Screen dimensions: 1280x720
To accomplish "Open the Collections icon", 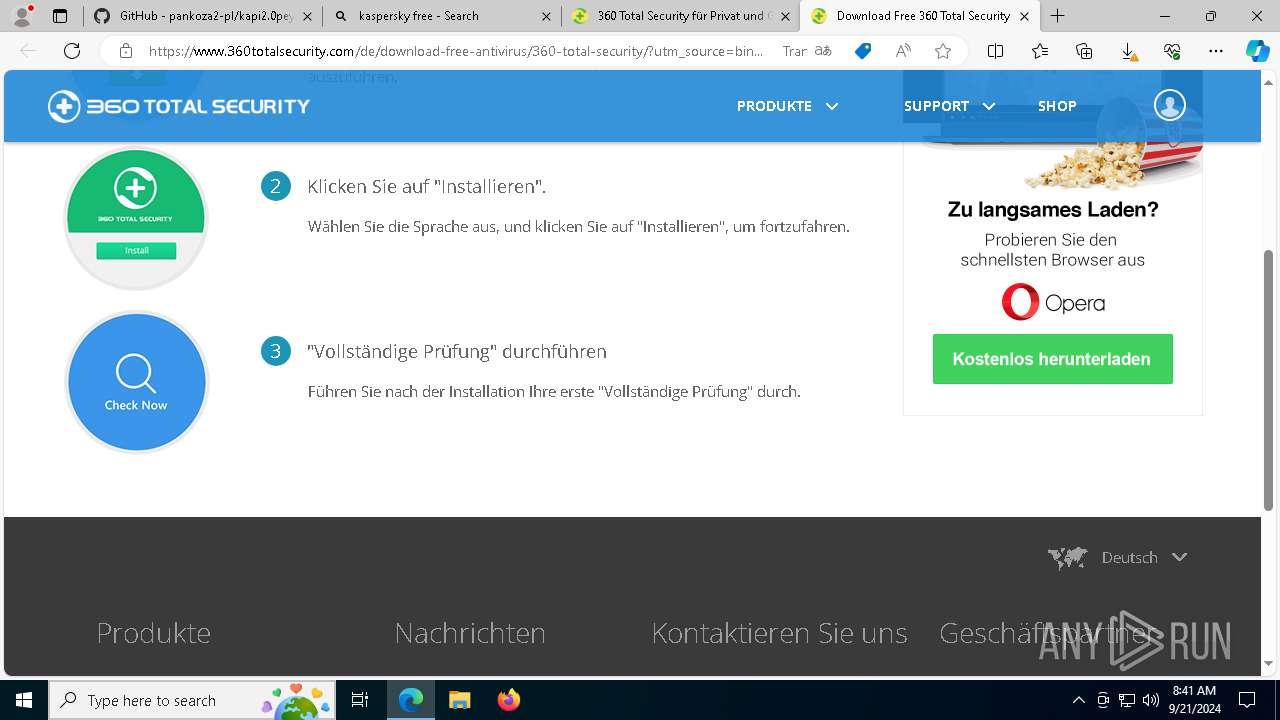I will tap(1084, 51).
